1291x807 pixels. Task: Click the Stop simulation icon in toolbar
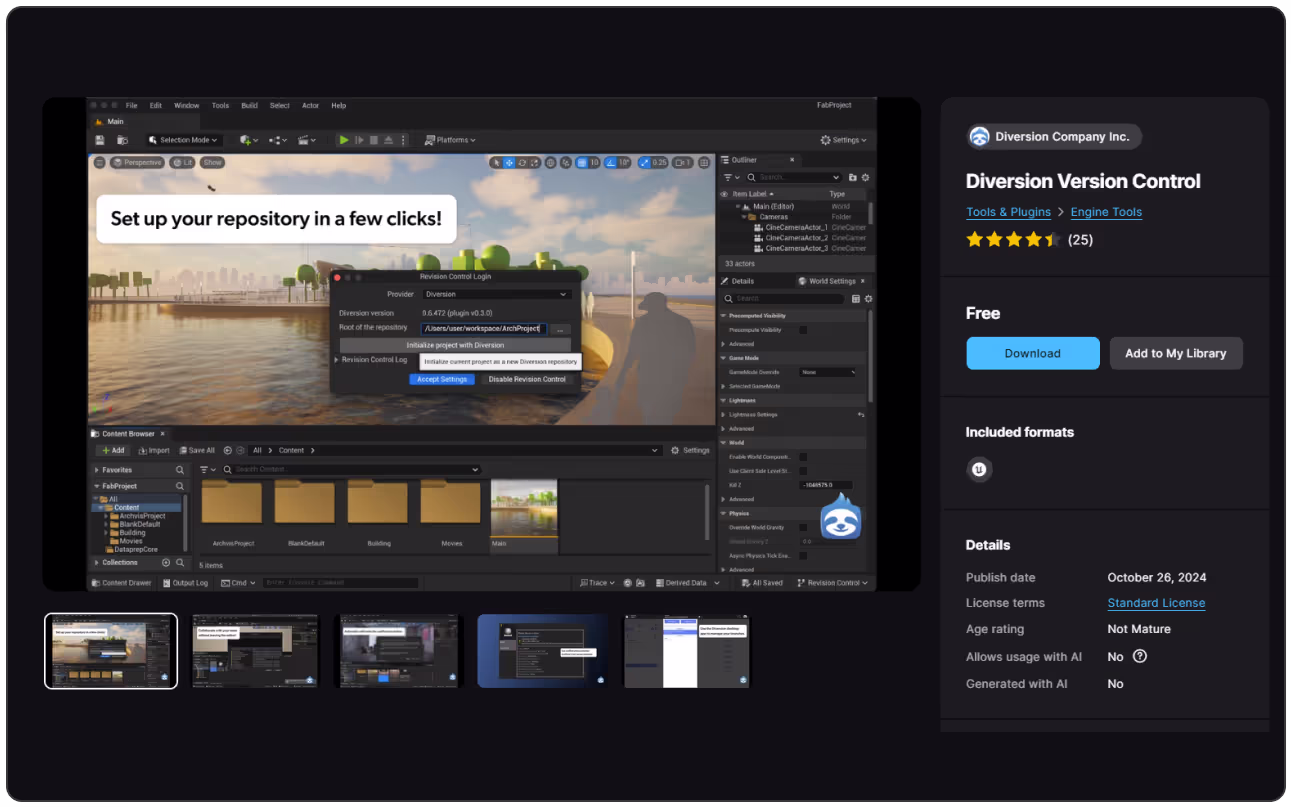click(x=374, y=140)
